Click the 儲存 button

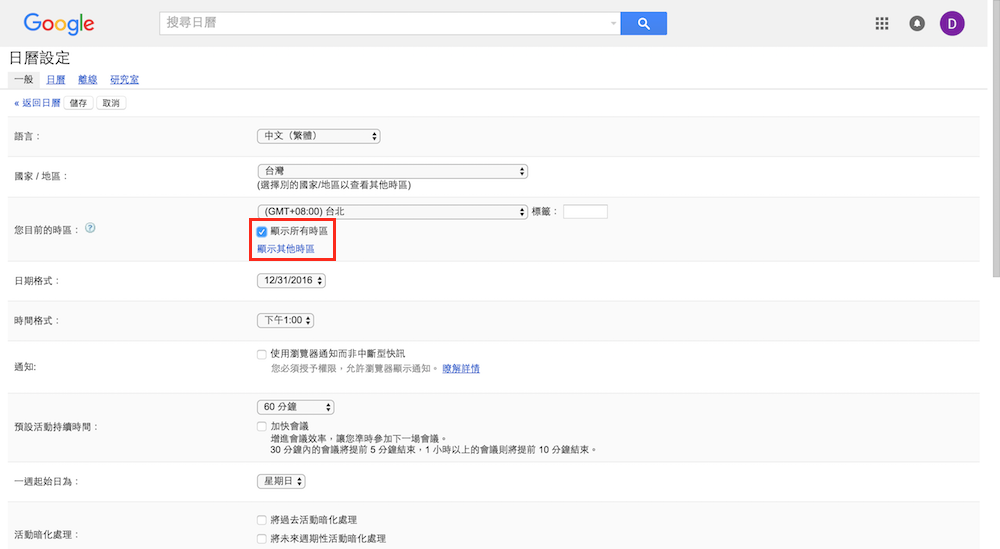tap(78, 103)
